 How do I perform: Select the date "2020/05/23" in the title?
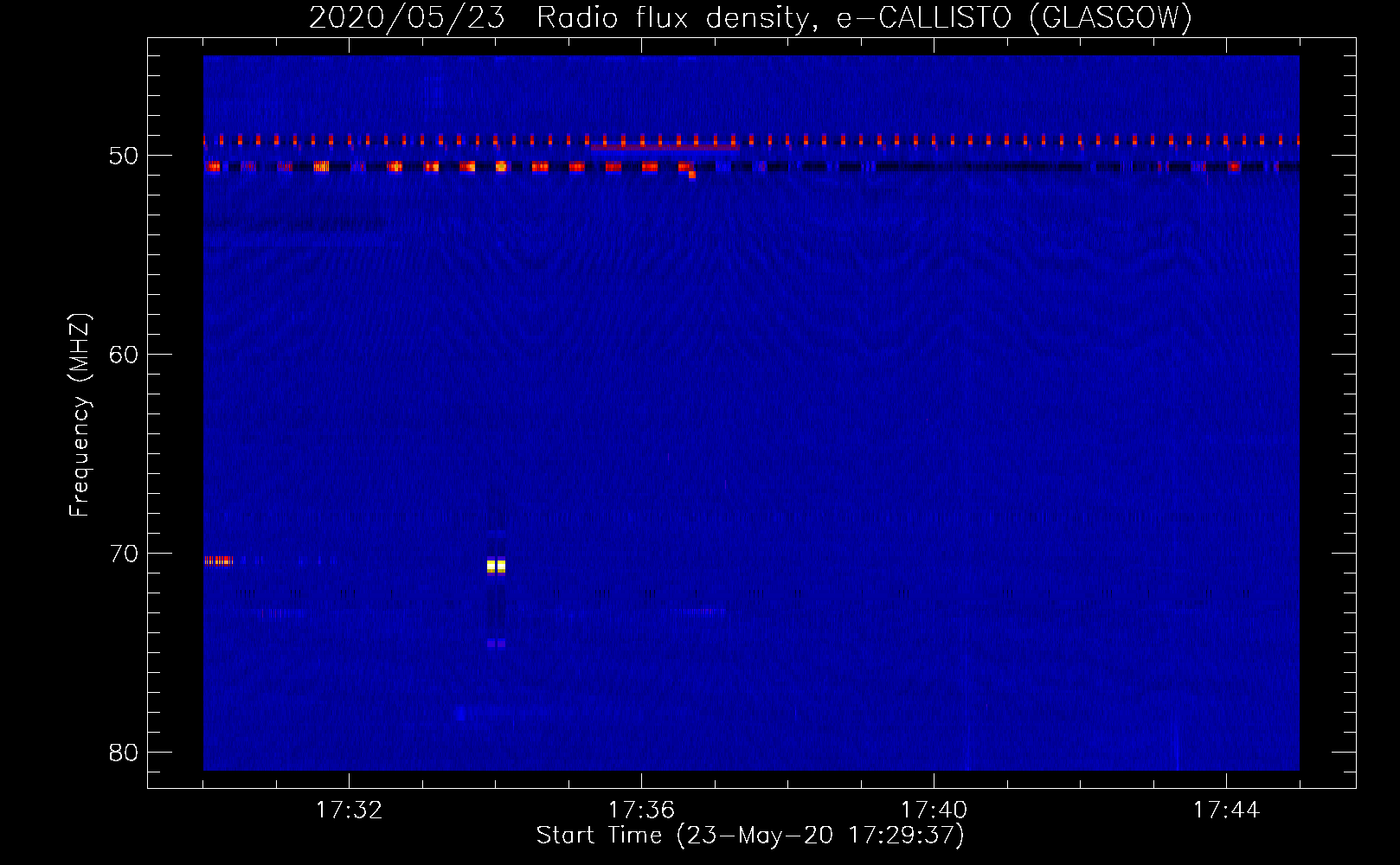(x=406, y=18)
